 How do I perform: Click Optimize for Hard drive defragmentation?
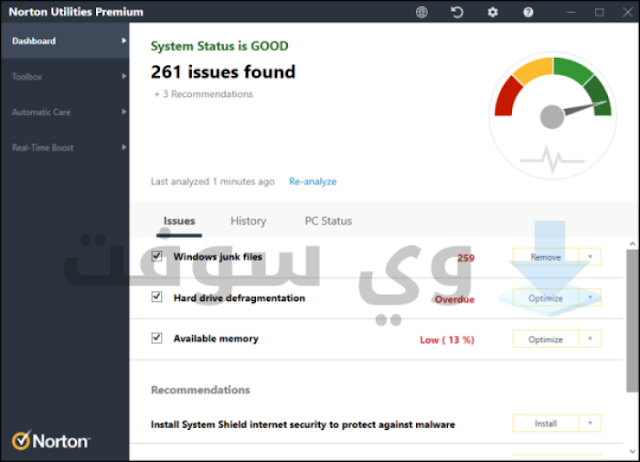point(545,298)
